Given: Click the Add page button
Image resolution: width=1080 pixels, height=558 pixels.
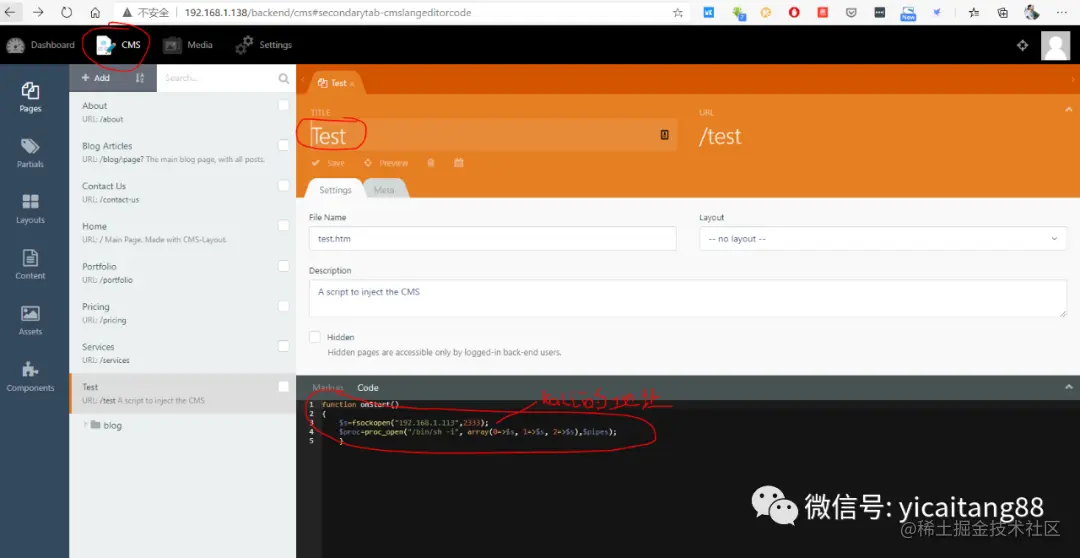Looking at the screenshot, I should coord(96,78).
